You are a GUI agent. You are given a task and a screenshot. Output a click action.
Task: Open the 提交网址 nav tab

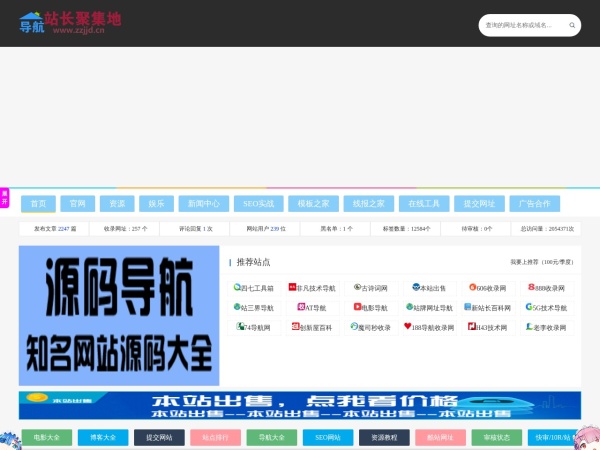tap(479, 204)
